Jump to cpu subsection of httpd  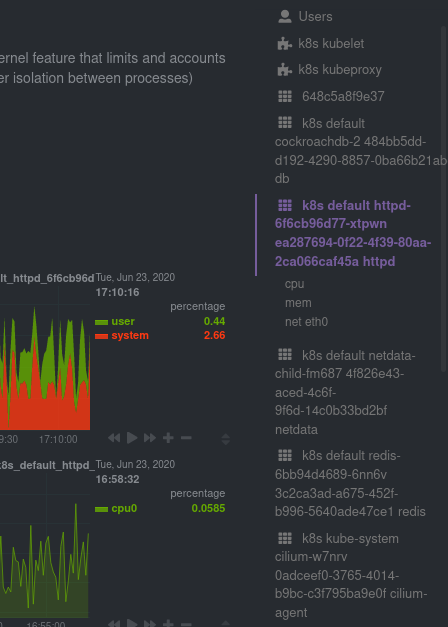coord(294,284)
